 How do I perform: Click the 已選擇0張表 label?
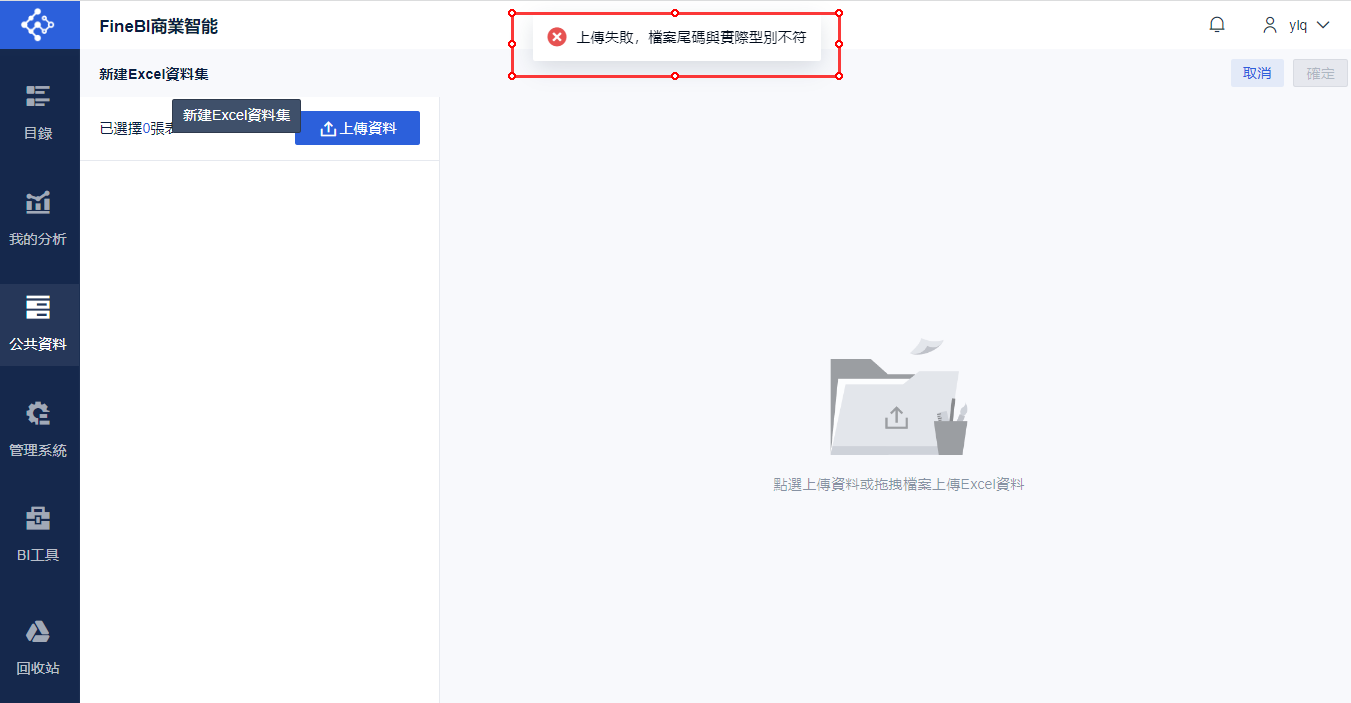136,128
